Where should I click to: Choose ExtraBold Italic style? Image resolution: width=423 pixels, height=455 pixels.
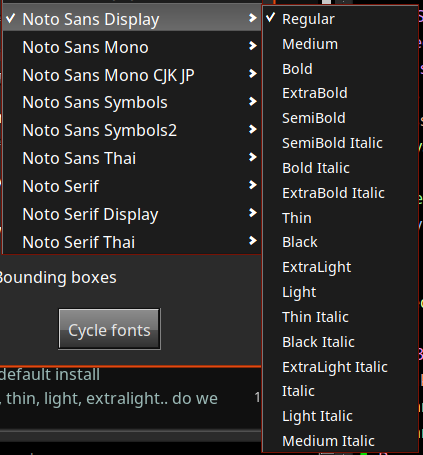(x=340, y=193)
